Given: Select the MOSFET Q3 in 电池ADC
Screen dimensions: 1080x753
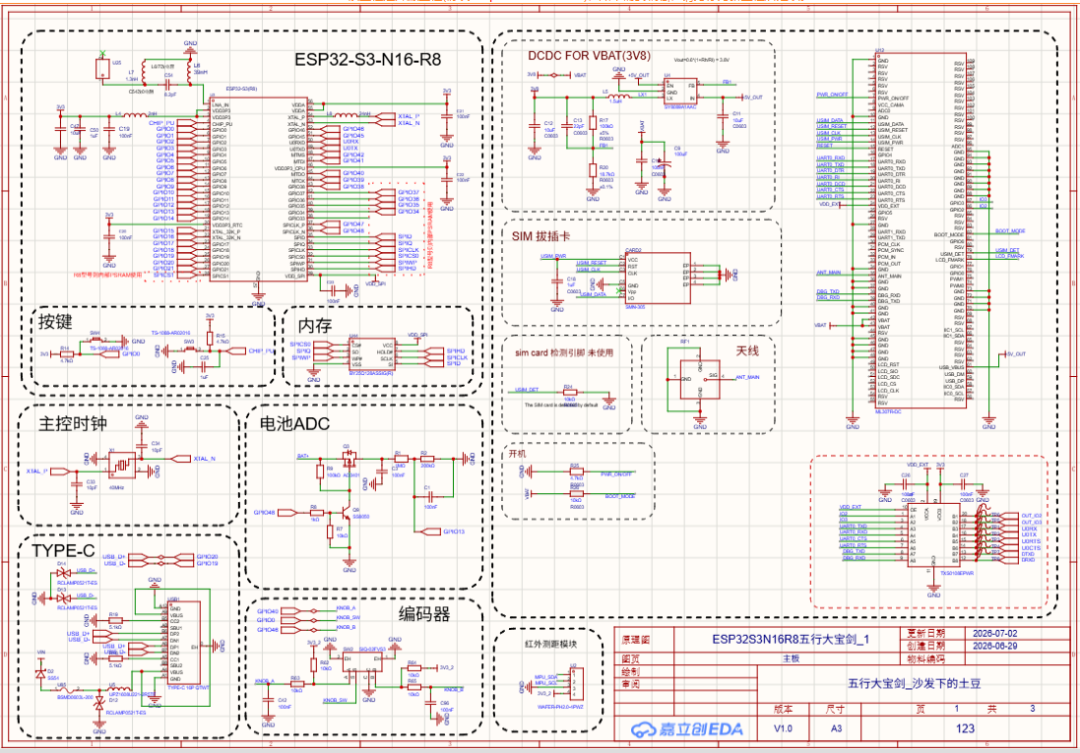Looking at the screenshot, I should 348,455.
